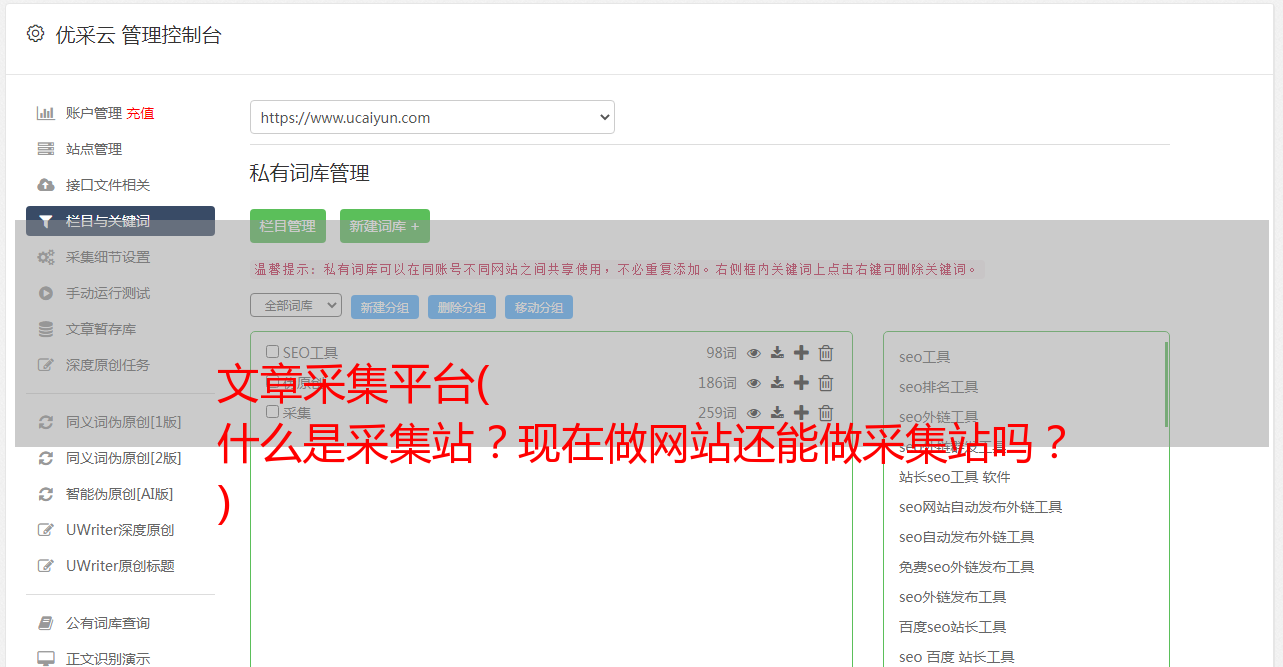The image size is (1283, 667).
Task: Click the 移动分组 button
Action: coord(539,307)
